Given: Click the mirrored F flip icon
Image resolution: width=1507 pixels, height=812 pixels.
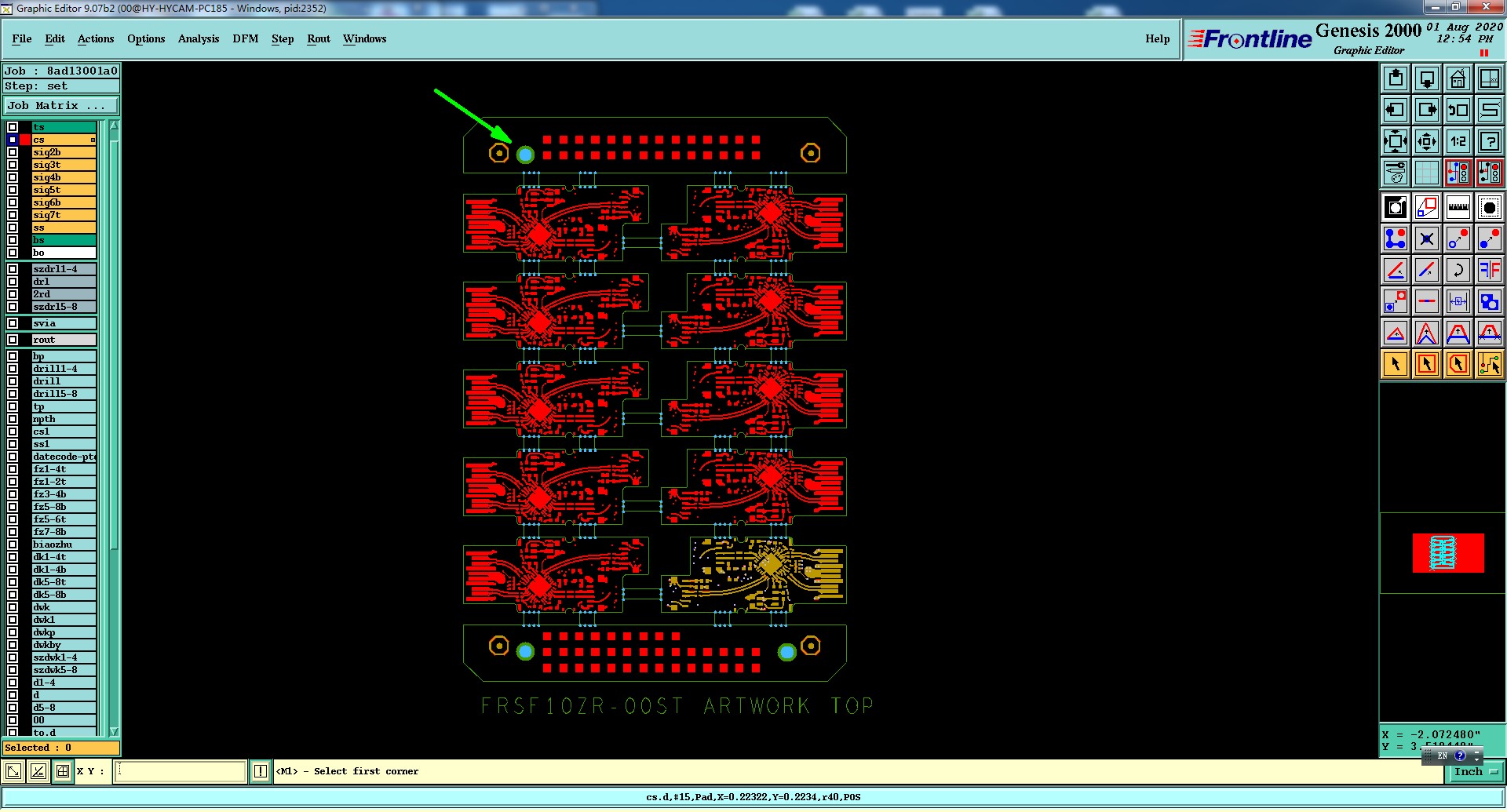Looking at the screenshot, I should [1489, 270].
